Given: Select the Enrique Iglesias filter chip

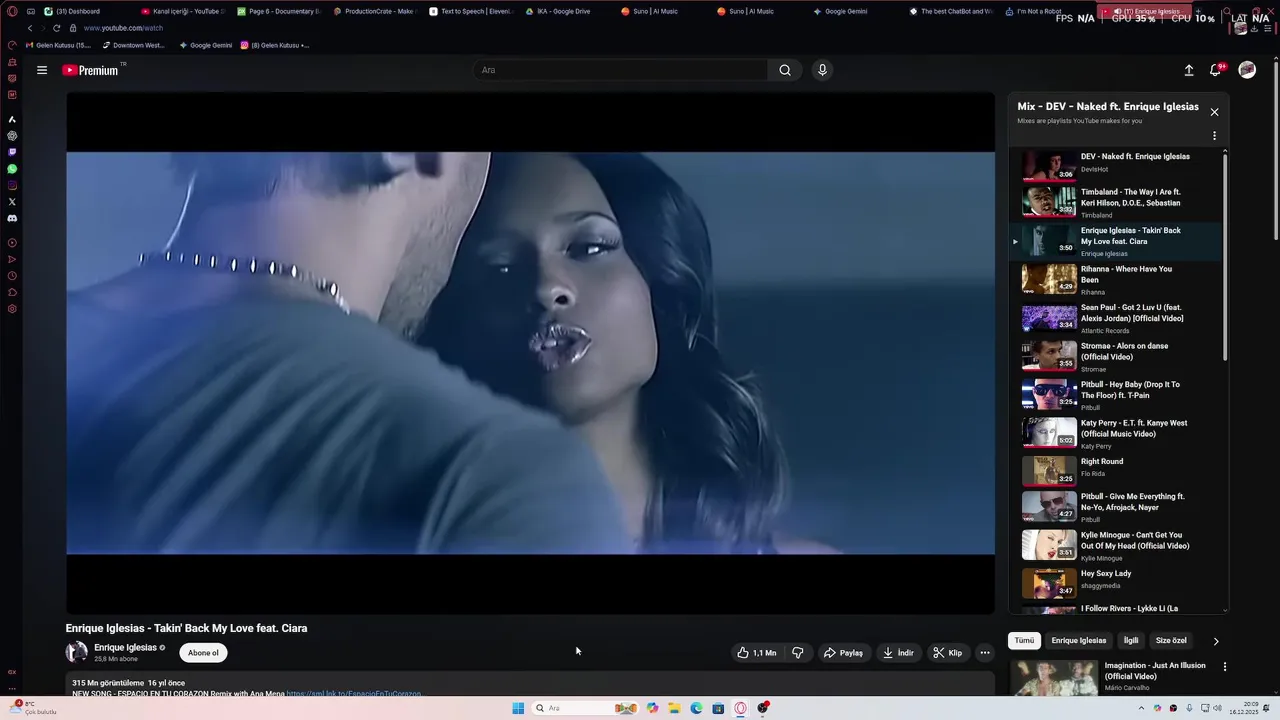Looking at the screenshot, I should click(x=1079, y=640).
